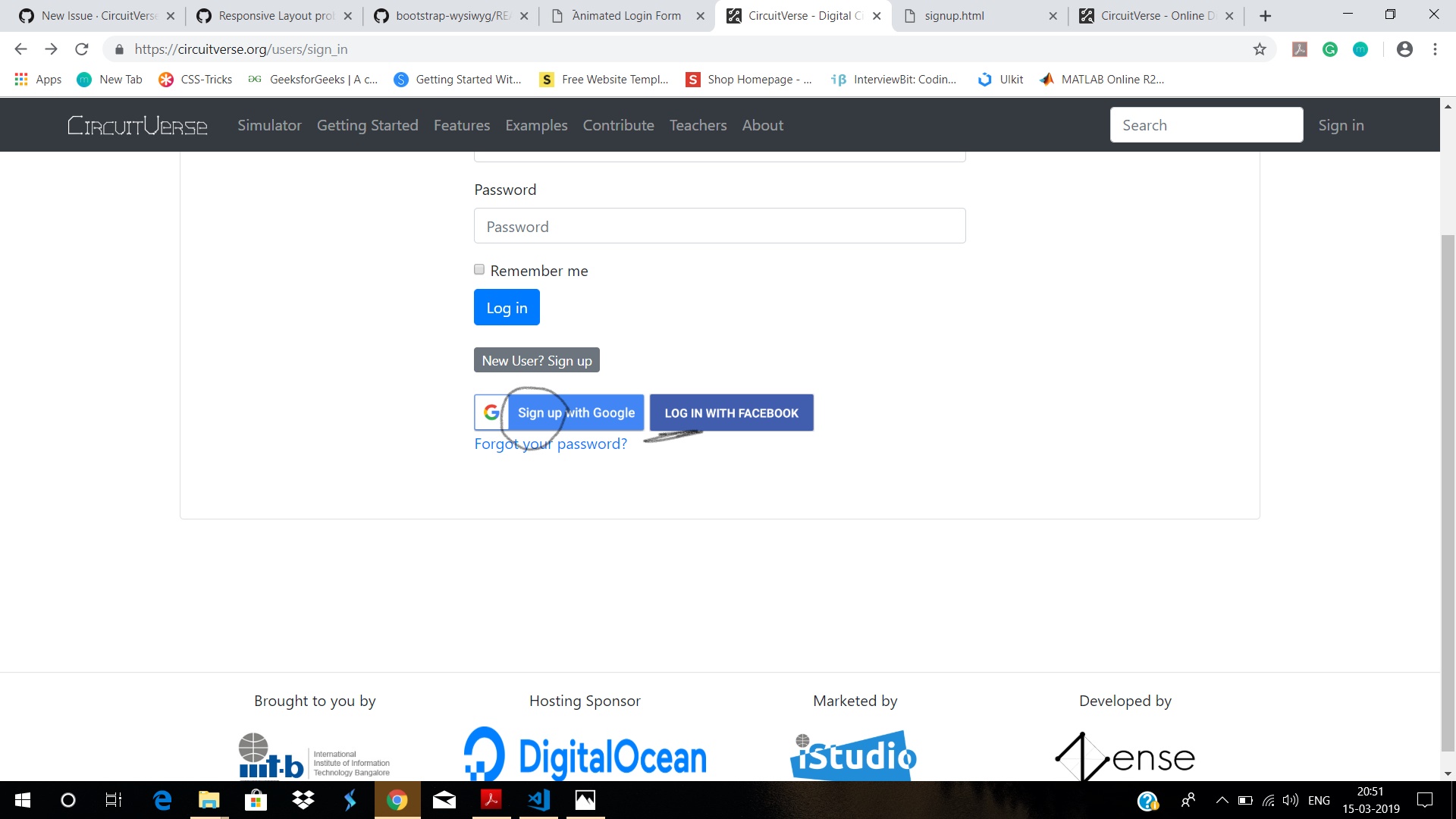Click the Log in button

coord(506,307)
